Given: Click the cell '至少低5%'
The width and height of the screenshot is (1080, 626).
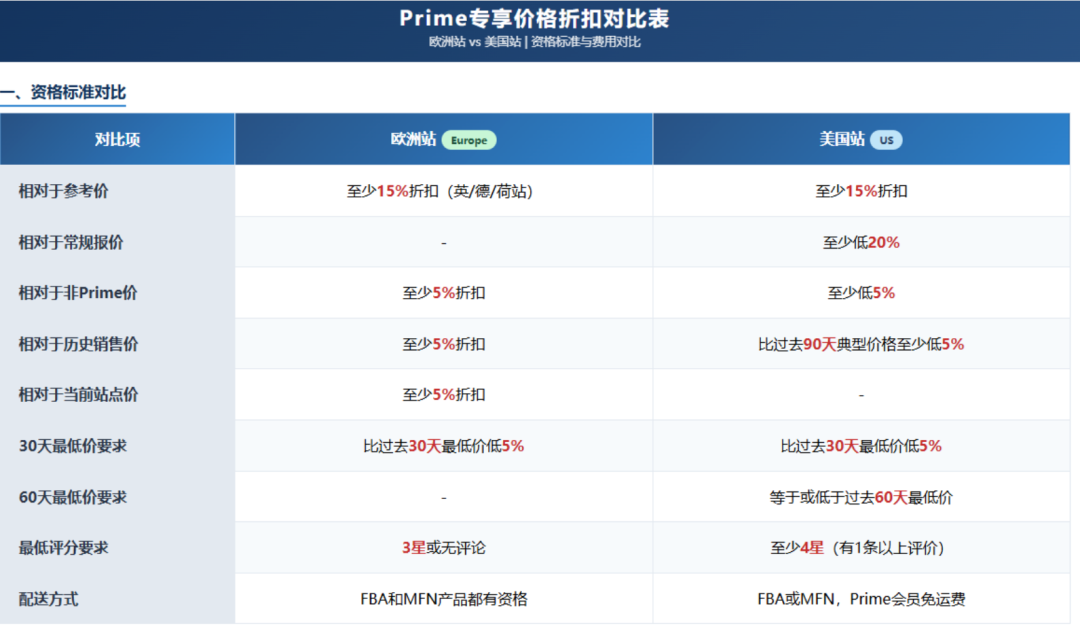Looking at the screenshot, I should click(x=861, y=293).
